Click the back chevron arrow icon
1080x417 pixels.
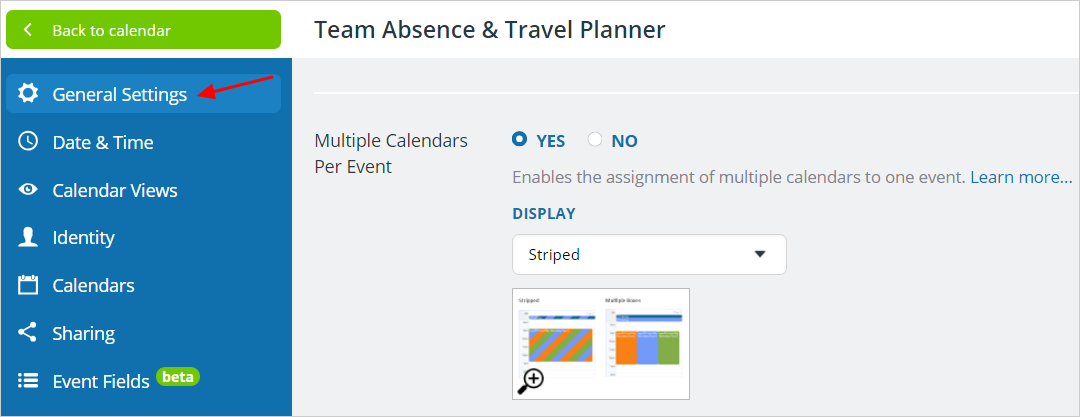click(x=28, y=30)
